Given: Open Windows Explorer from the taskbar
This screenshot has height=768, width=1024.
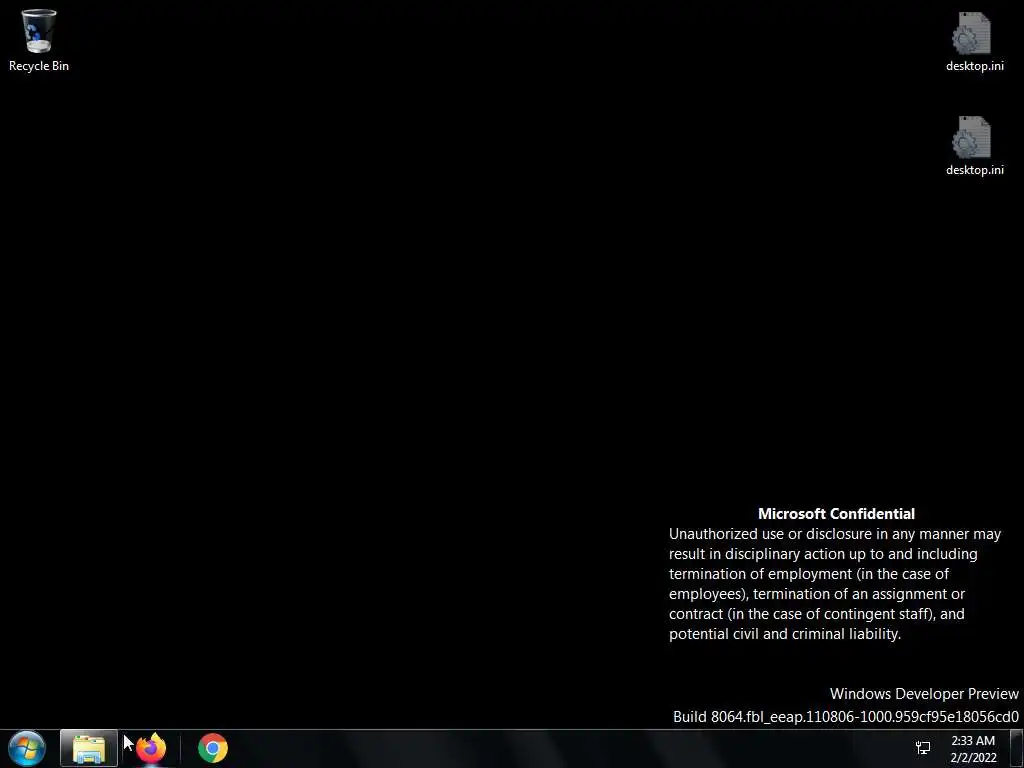Looking at the screenshot, I should 89,748.
